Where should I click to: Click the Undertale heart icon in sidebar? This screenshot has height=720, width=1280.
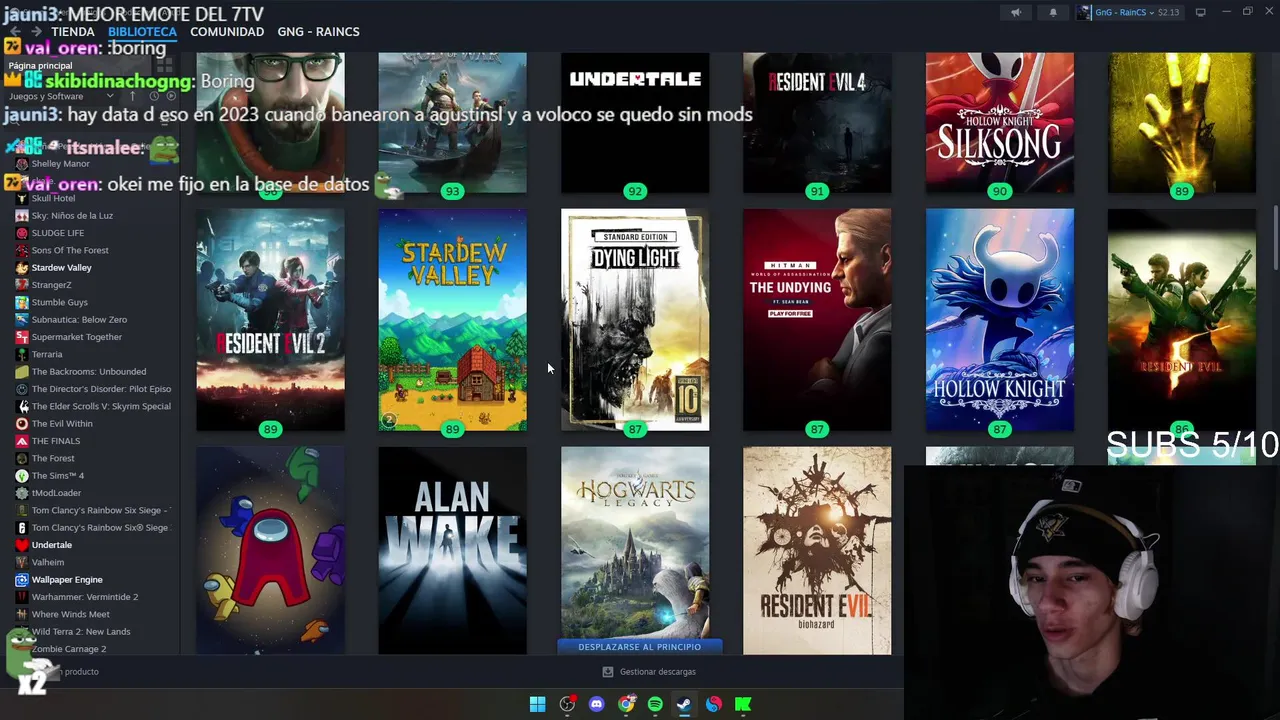(x=22, y=545)
